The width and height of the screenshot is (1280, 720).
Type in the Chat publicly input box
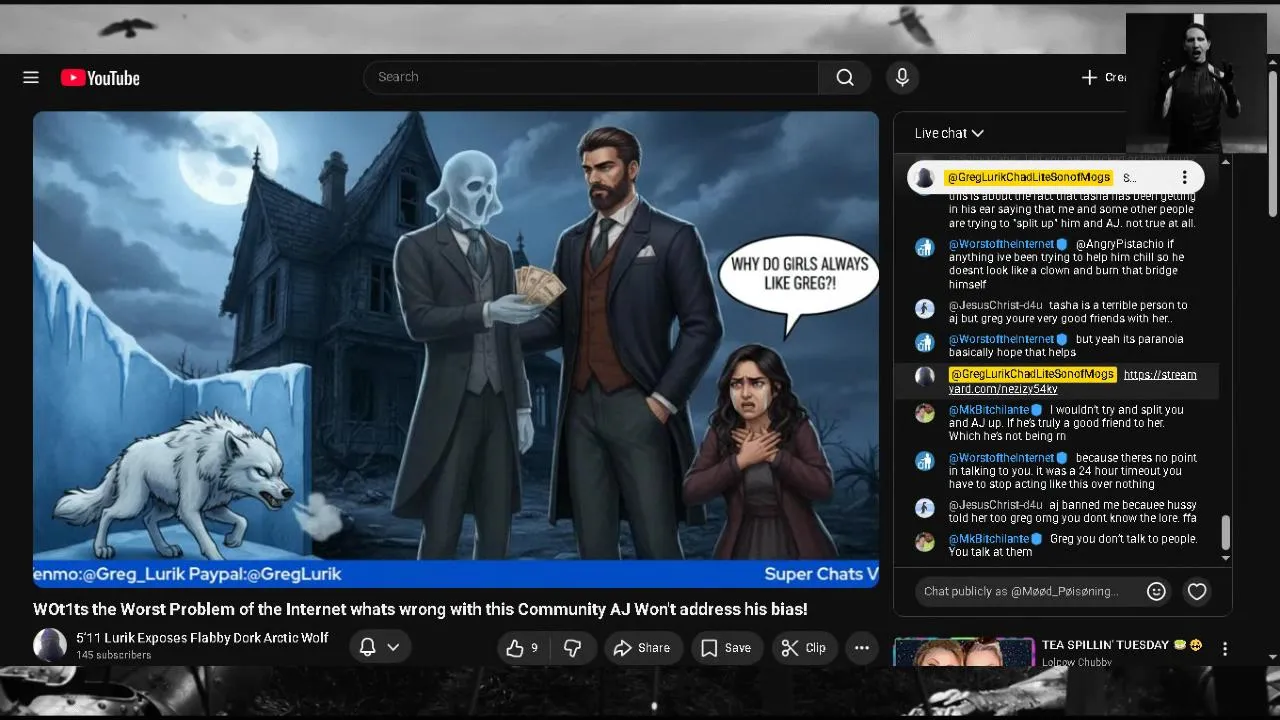(1022, 591)
